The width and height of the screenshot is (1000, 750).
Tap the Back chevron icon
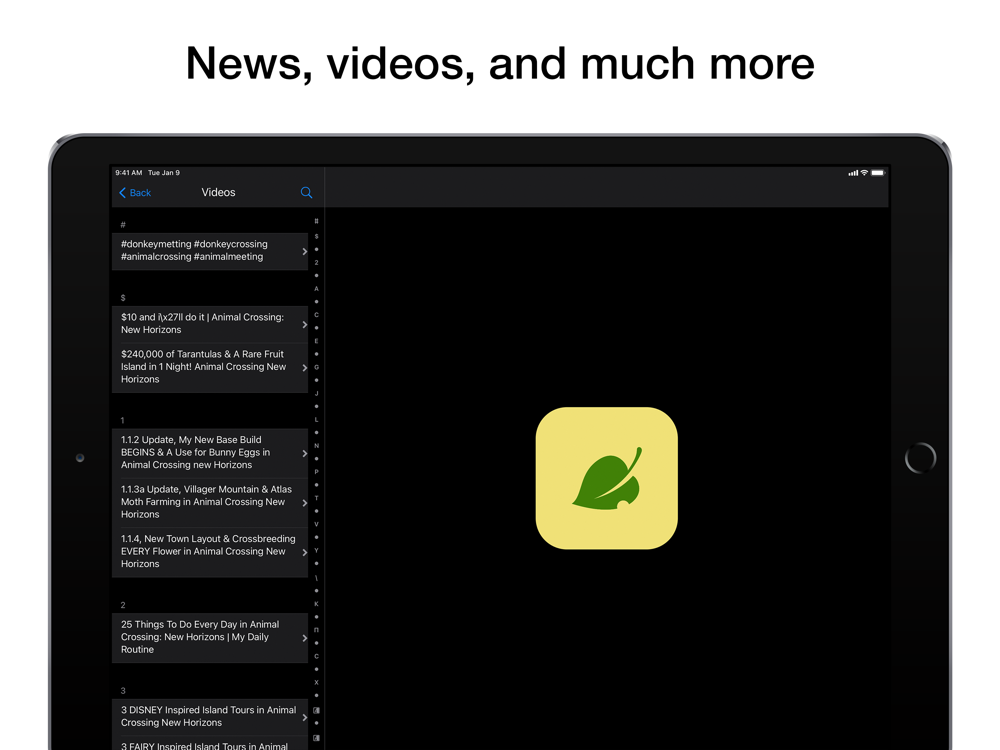click(122, 193)
